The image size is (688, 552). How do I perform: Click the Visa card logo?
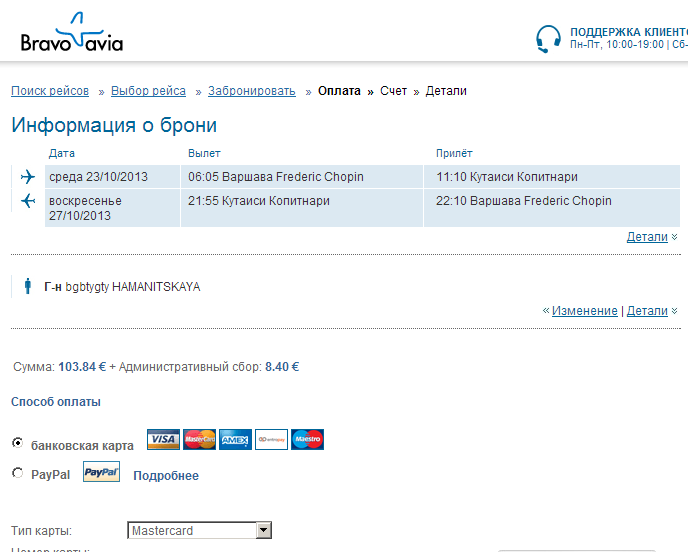[x=163, y=439]
